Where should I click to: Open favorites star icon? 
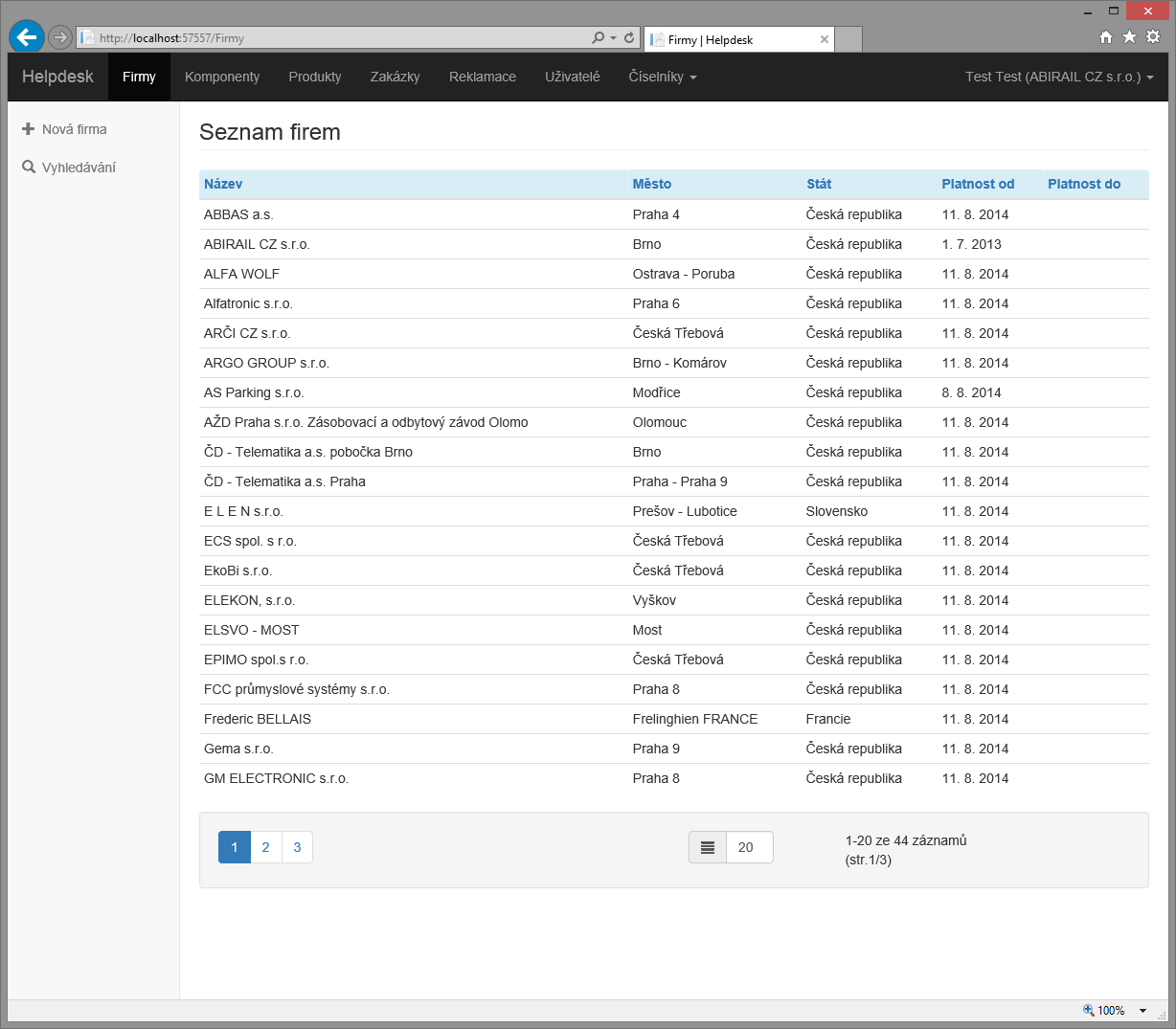point(1129,37)
